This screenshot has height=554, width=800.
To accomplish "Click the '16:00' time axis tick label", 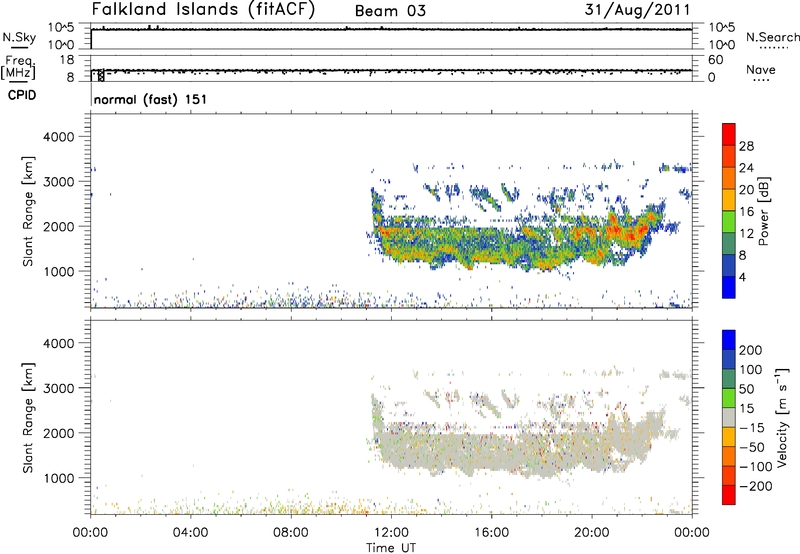I will (491, 533).
